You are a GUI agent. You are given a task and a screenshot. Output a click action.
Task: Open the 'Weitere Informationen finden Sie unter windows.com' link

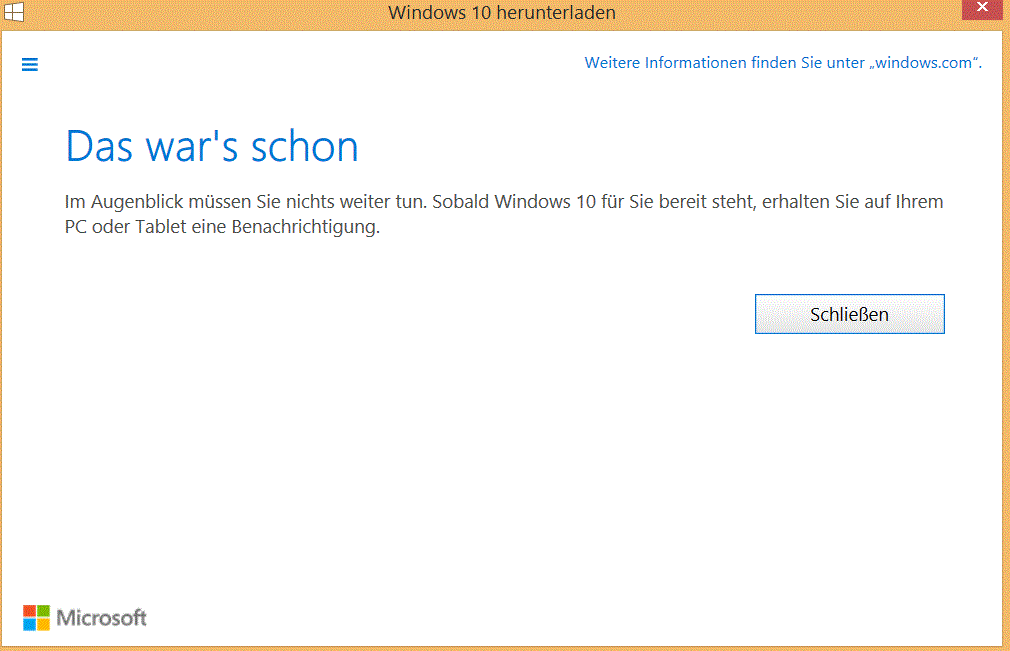coord(783,63)
